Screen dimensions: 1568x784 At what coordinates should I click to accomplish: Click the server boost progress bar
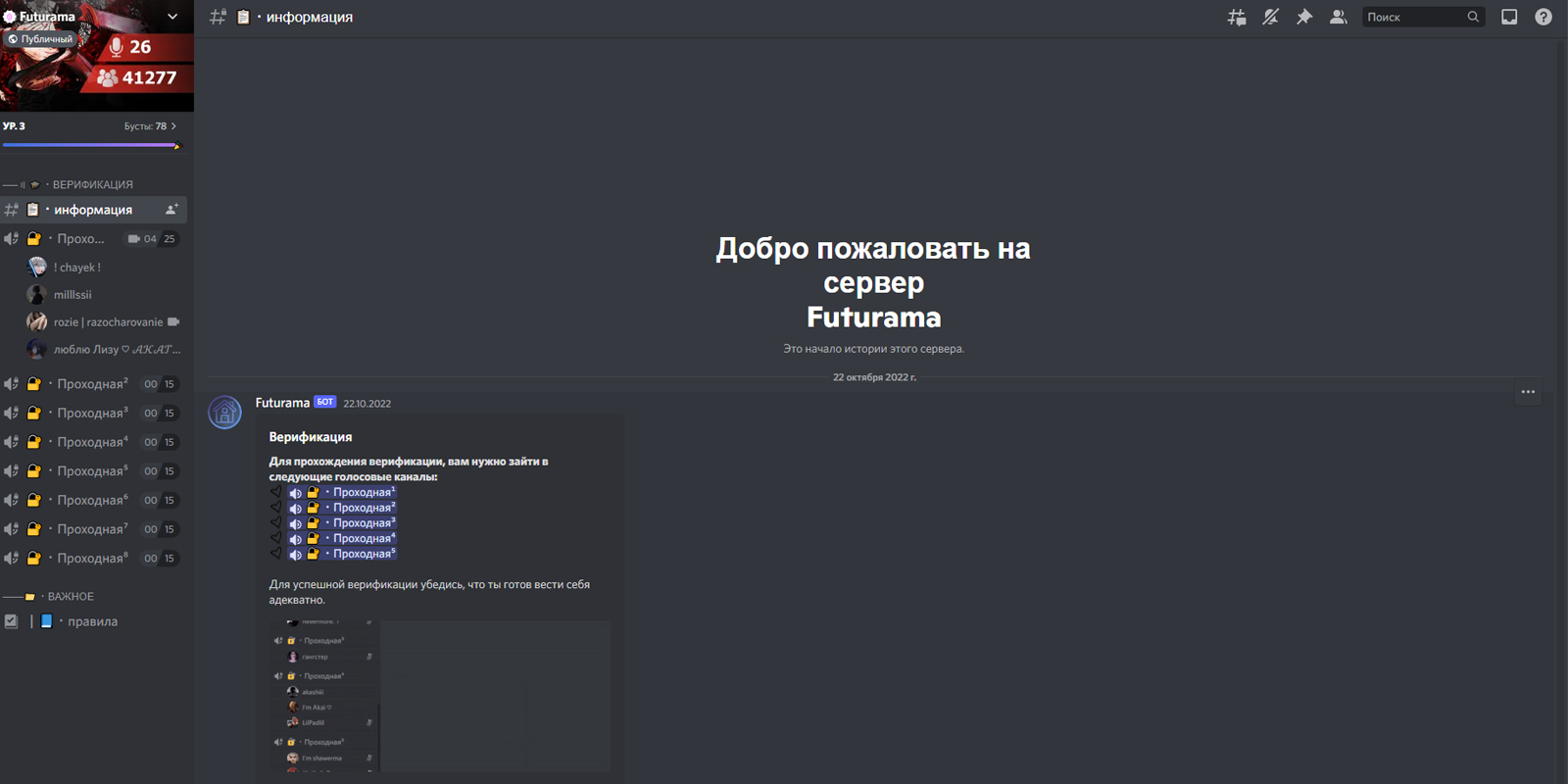[91, 145]
